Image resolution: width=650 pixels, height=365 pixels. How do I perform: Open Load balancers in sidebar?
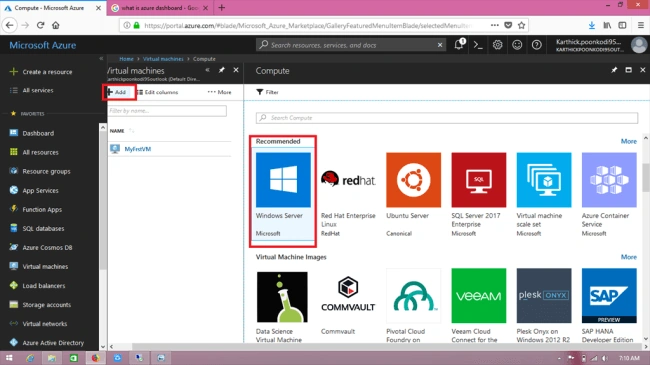pyautogui.click(x=37, y=286)
